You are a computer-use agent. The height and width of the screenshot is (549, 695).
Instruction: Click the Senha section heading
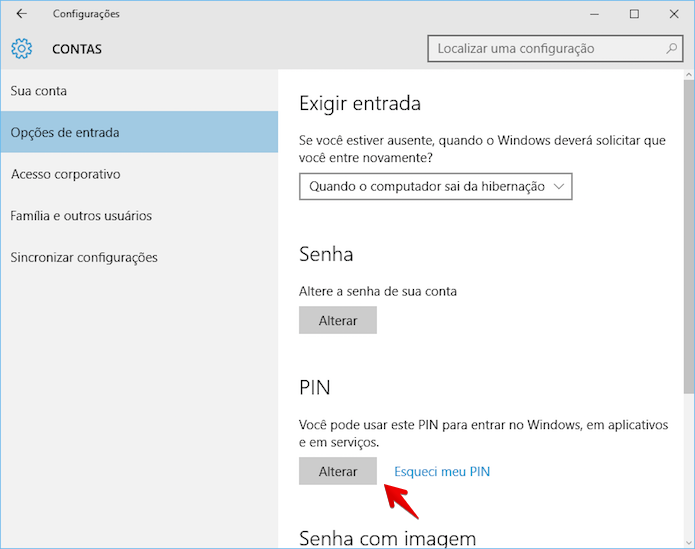(326, 254)
